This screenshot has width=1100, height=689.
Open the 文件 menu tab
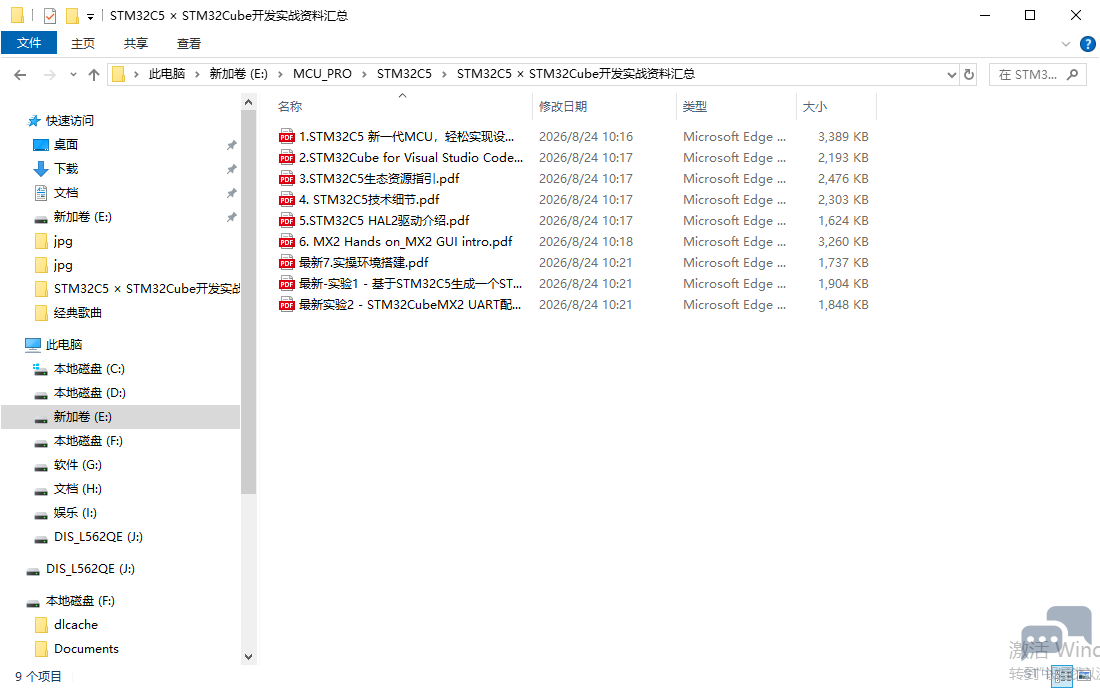[x=29, y=43]
